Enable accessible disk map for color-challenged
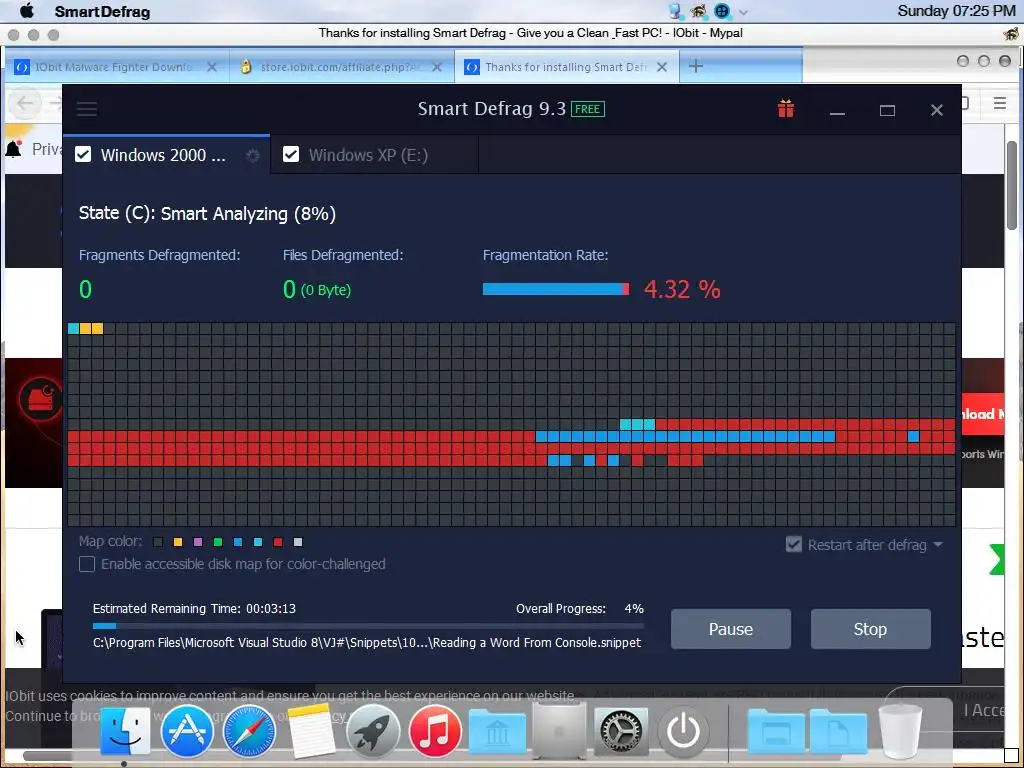The height and width of the screenshot is (768, 1024). click(x=87, y=564)
